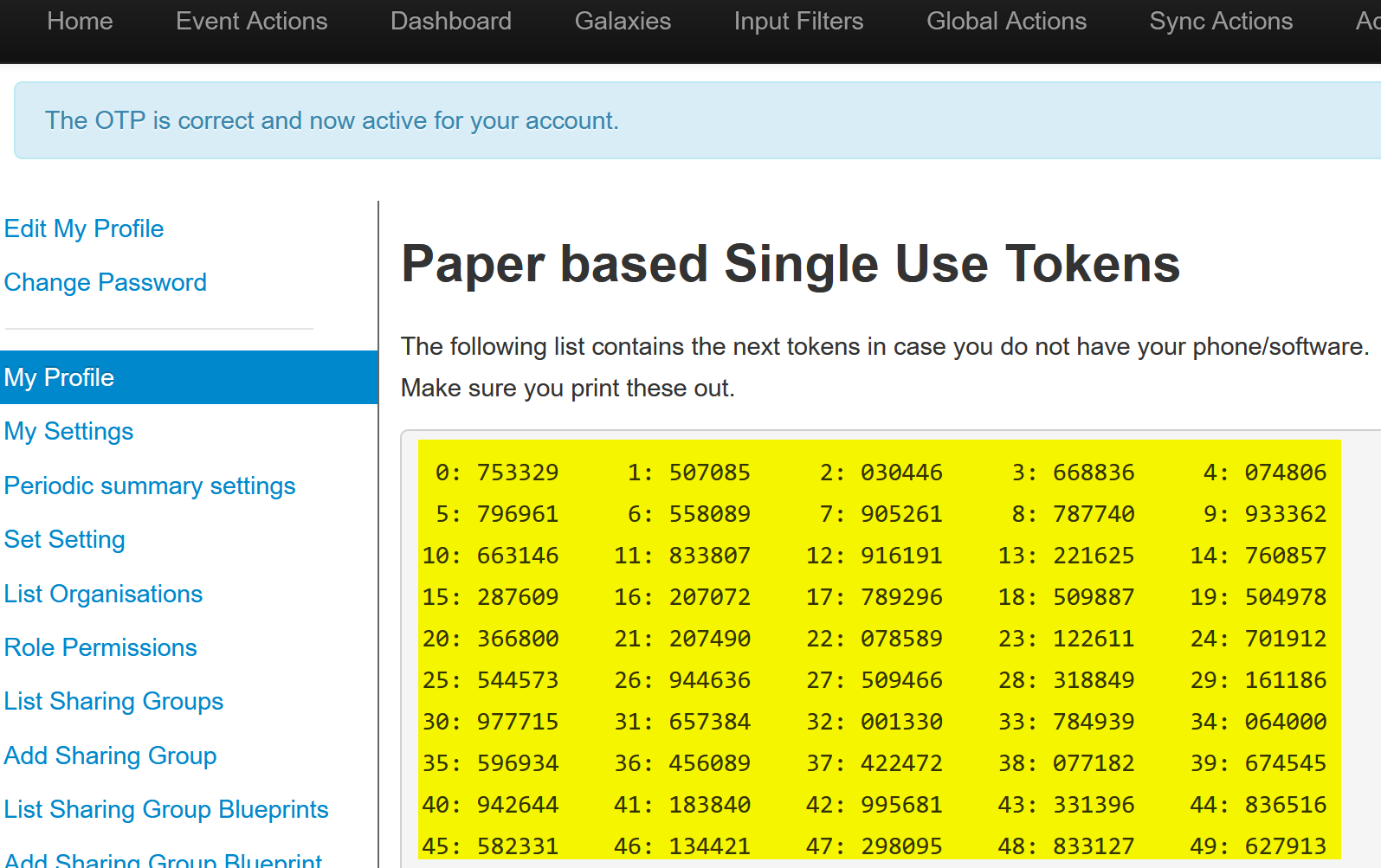This screenshot has height=868, width=1381.
Task: Open the Sync Actions menu
Action: [1221, 21]
